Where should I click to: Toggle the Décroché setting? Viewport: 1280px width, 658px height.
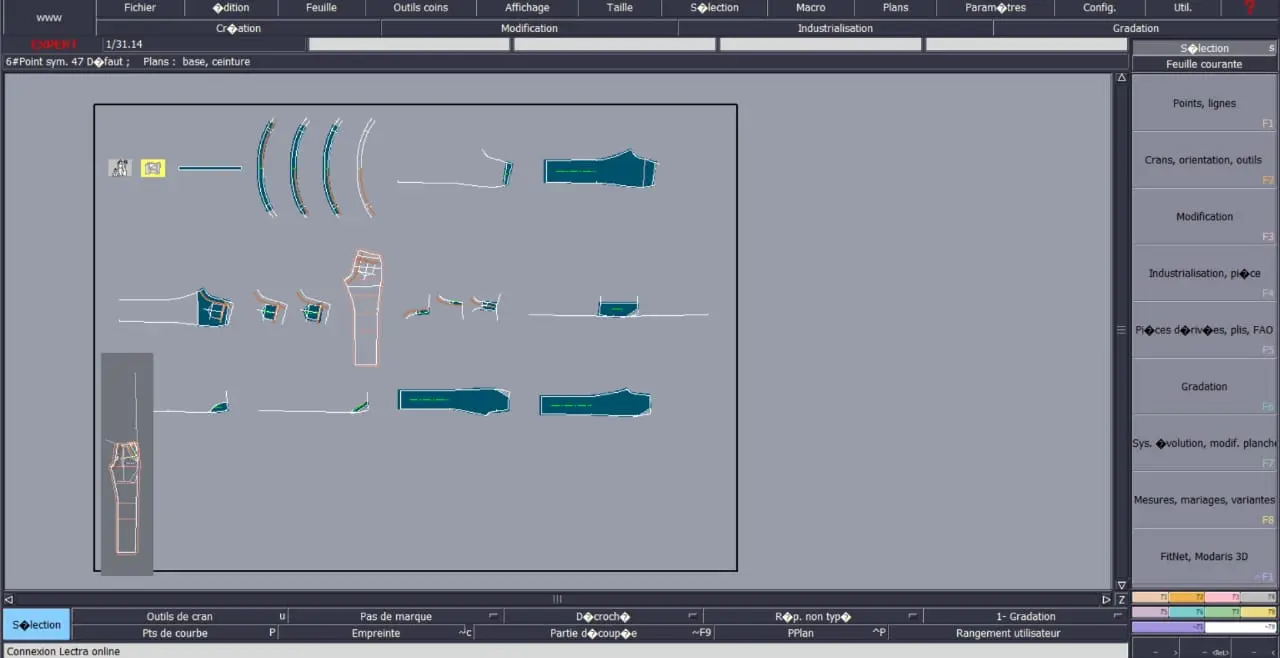click(601, 616)
